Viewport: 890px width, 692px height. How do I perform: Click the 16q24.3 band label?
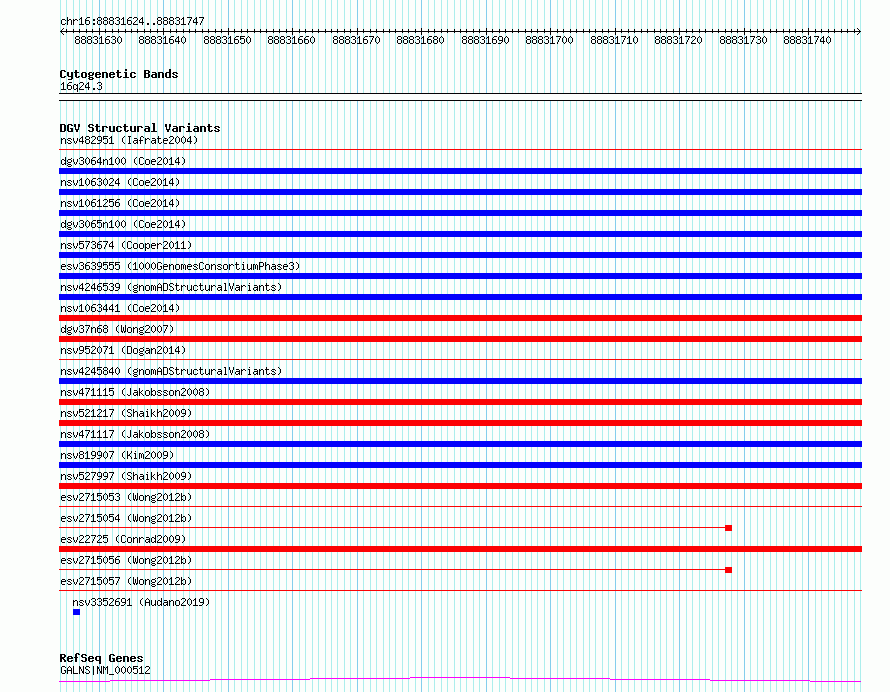click(81, 86)
